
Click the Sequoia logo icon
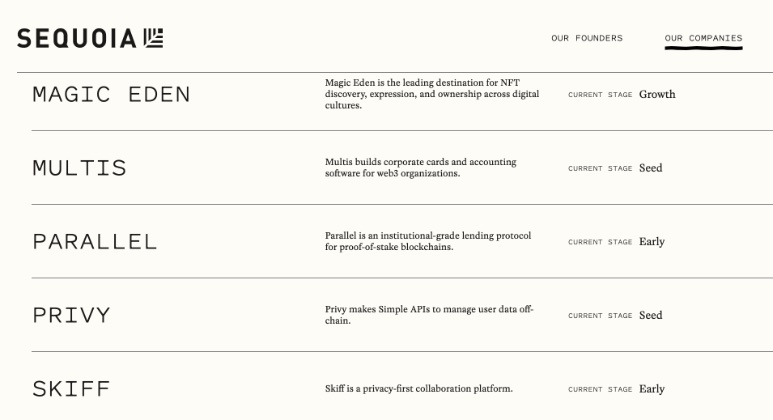[154, 38]
